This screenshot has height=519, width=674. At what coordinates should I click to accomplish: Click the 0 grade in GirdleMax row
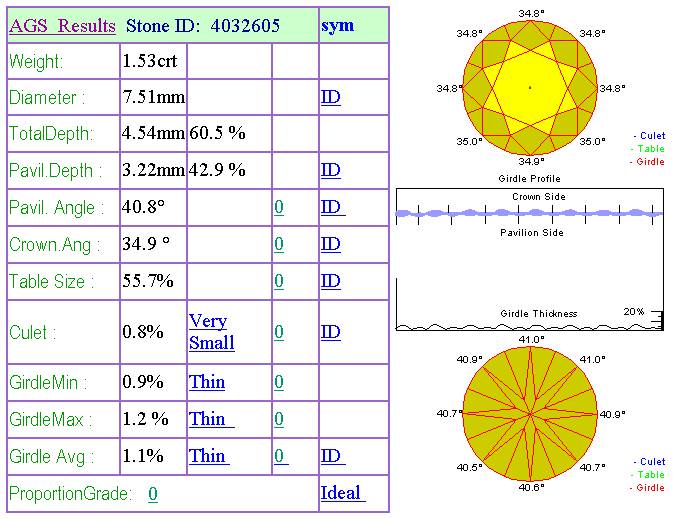(x=279, y=419)
